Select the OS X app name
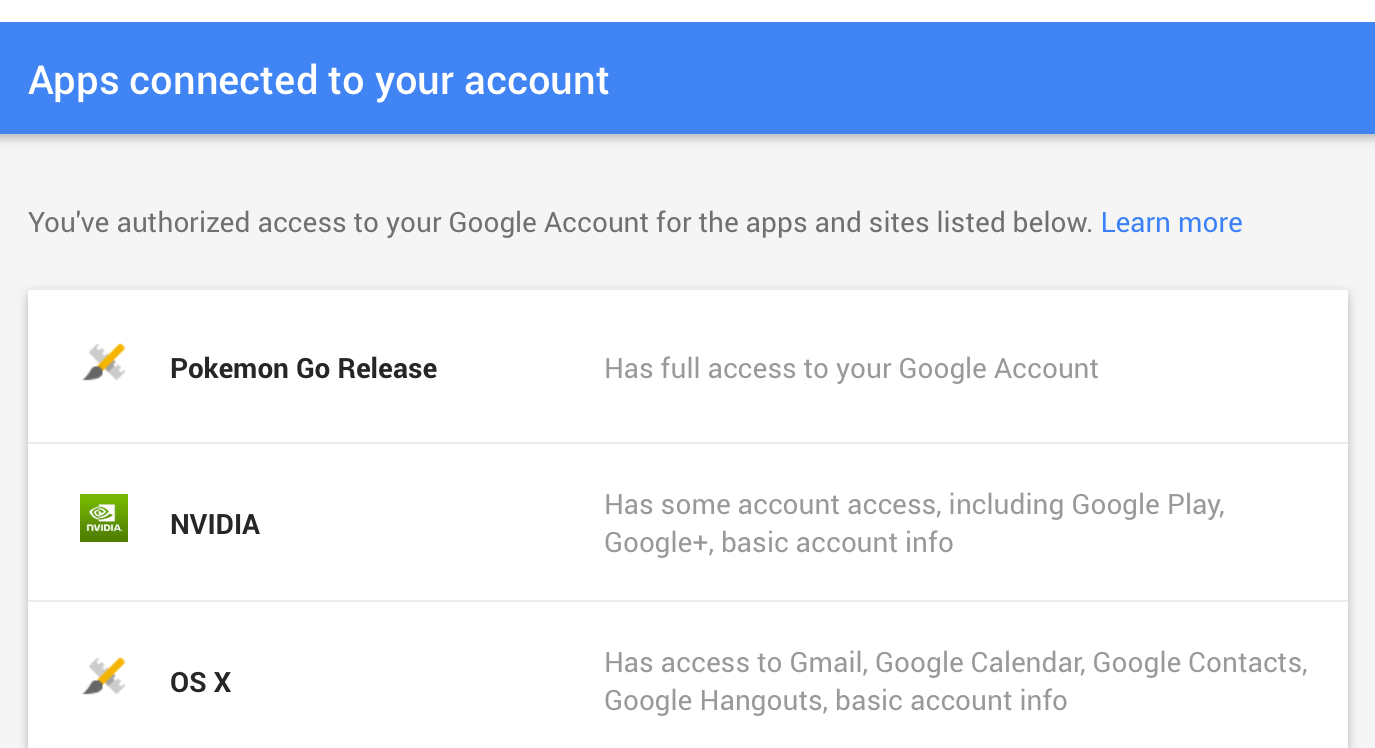 [200, 682]
